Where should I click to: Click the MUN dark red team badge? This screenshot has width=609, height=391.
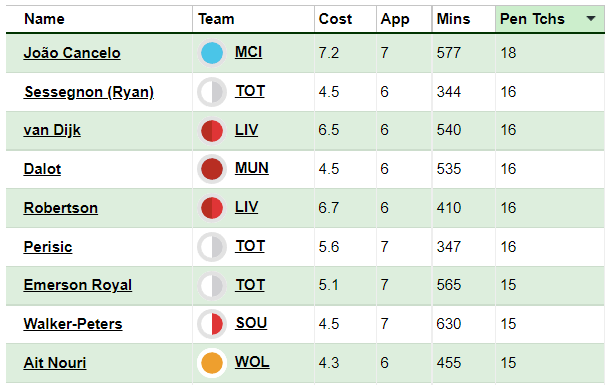[x=212, y=169]
